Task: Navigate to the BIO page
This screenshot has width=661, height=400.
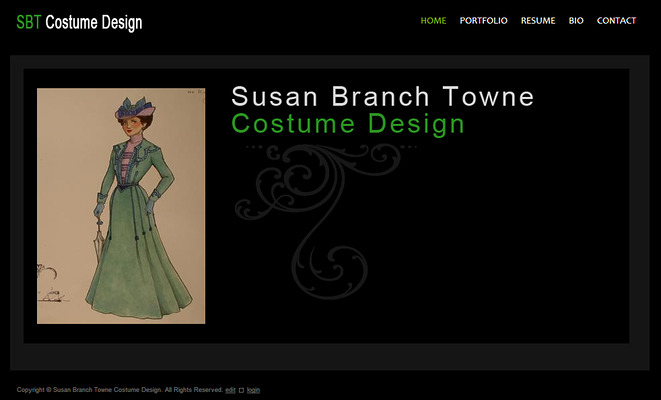Action: pos(576,21)
